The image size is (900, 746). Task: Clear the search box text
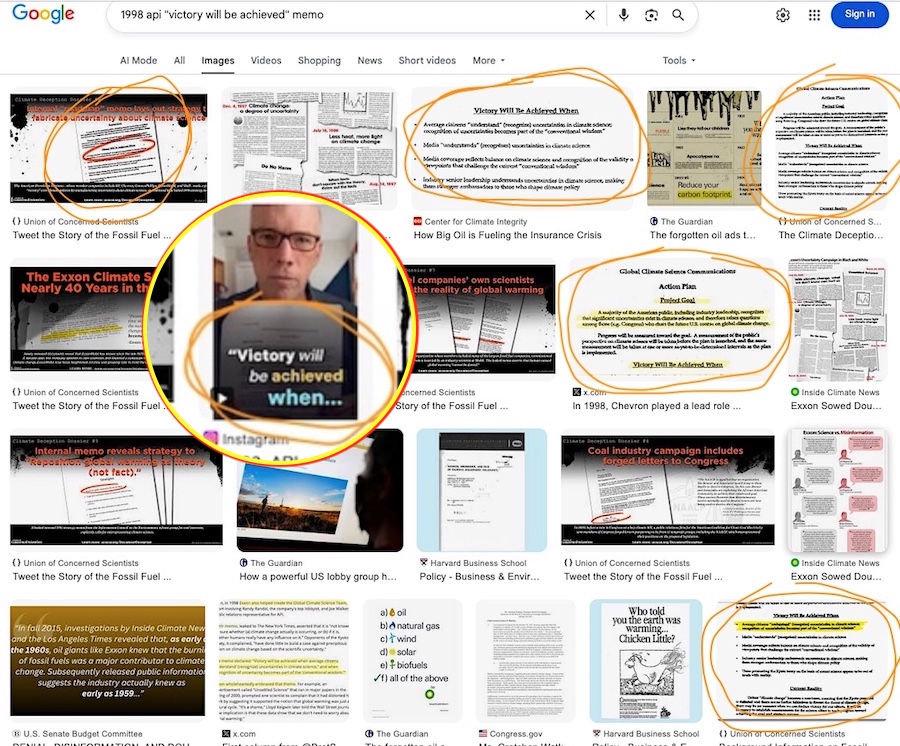click(x=590, y=15)
